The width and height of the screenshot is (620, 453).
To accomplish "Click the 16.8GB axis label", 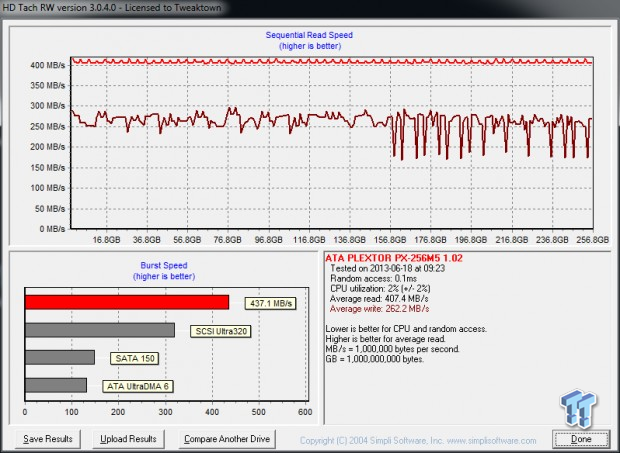I will click(106, 240).
